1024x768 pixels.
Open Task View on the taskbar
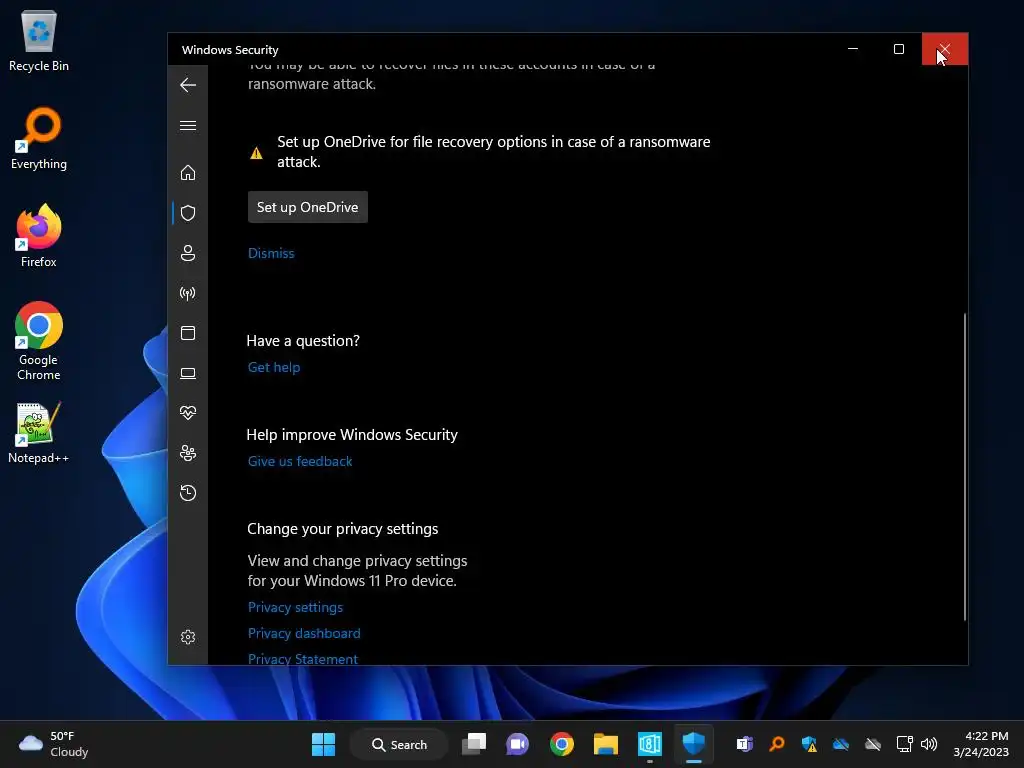pyautogui.click(x=474, y=744)
